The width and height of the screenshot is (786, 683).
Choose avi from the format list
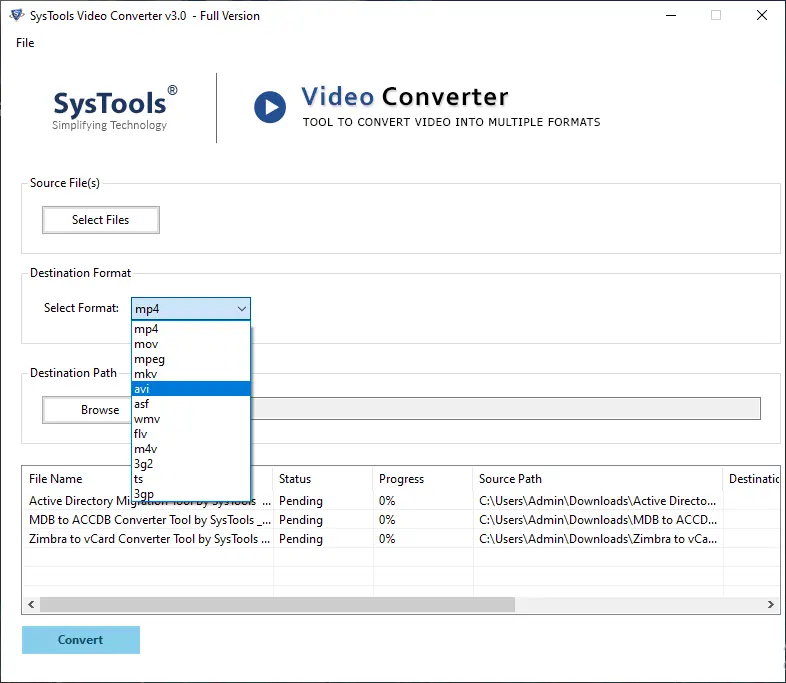point(190,389)
